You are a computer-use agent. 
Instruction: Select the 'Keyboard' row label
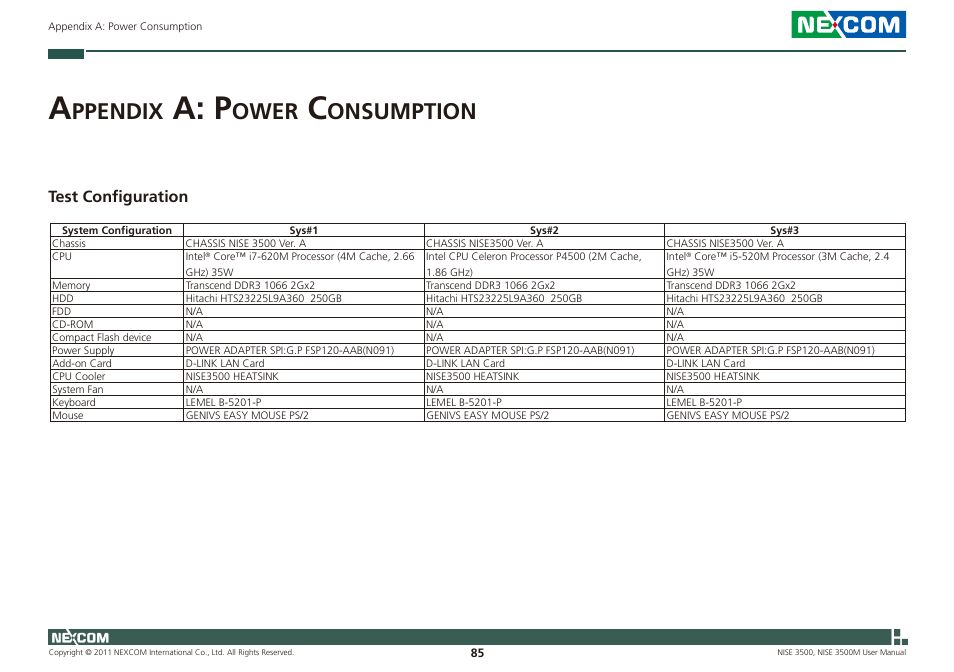click(x=74, y=402)
